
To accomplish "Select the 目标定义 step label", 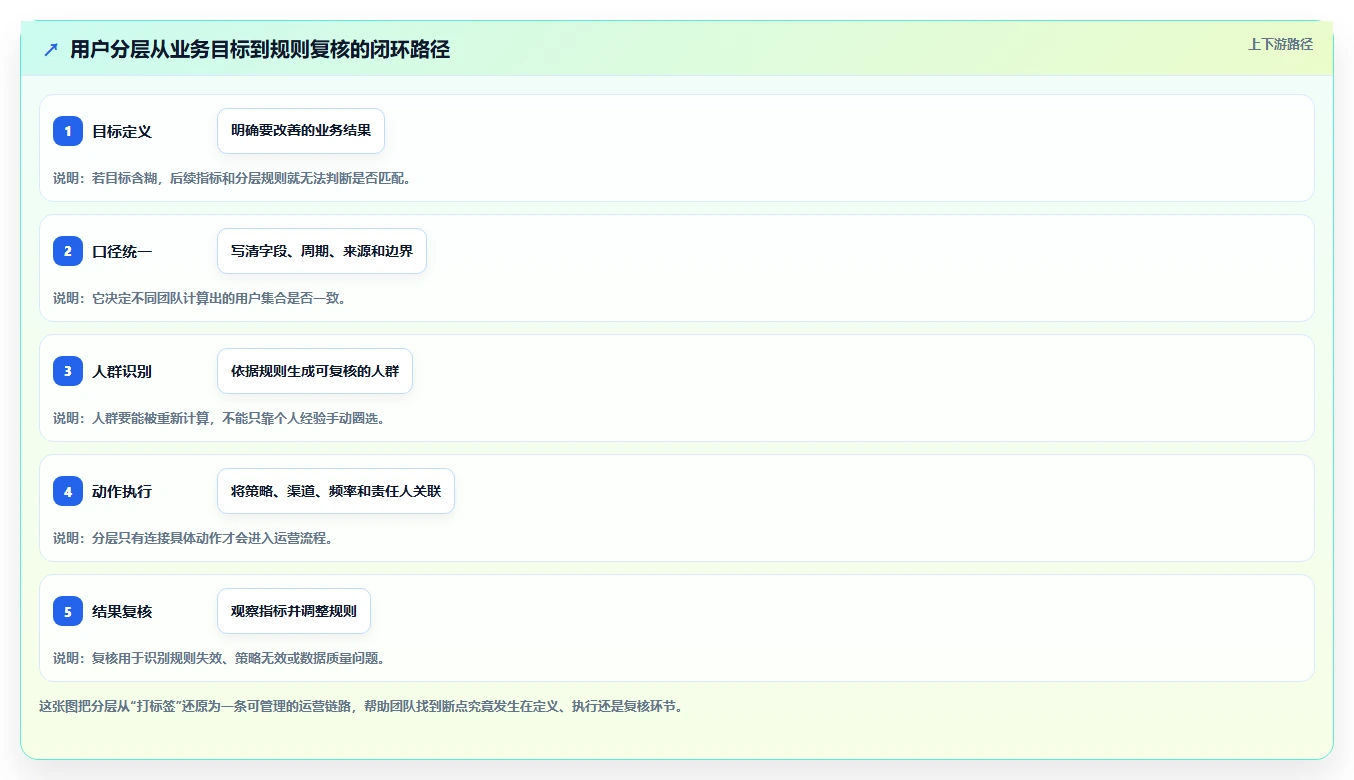I will point(122,131).
